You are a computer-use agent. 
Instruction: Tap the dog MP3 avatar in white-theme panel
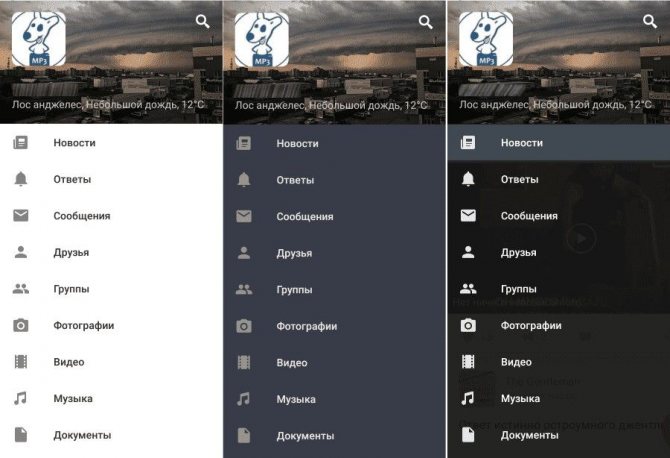click(39, 39)
